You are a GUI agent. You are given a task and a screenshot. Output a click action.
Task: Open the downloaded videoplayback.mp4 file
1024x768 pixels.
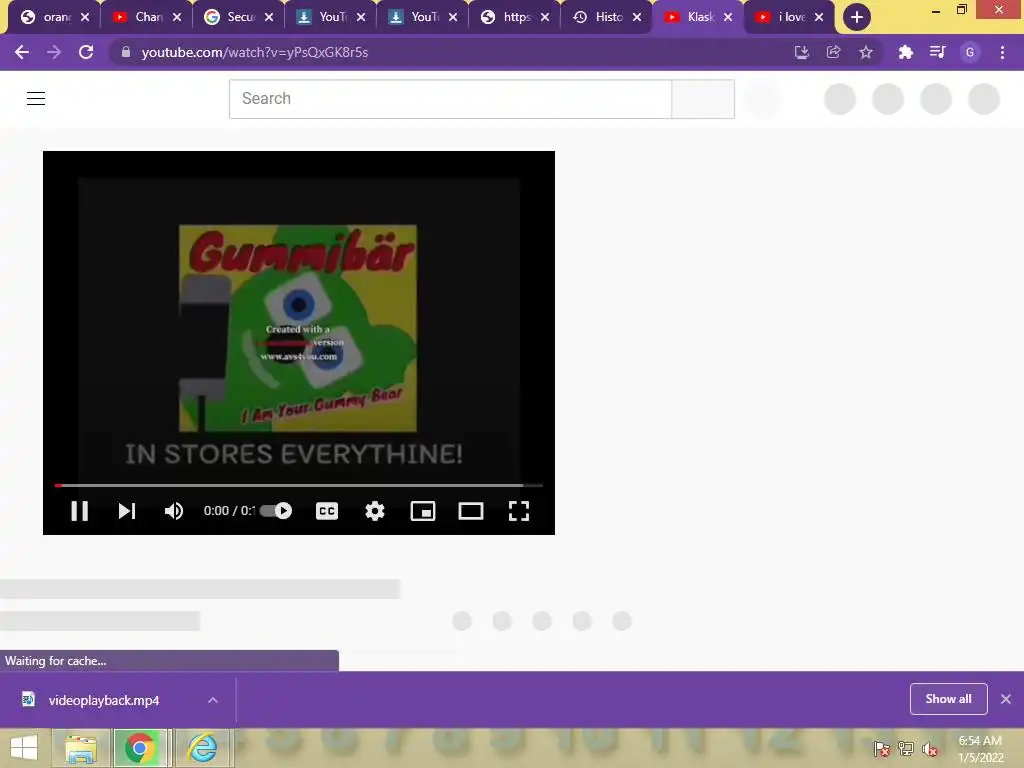[x=103, y=700]
